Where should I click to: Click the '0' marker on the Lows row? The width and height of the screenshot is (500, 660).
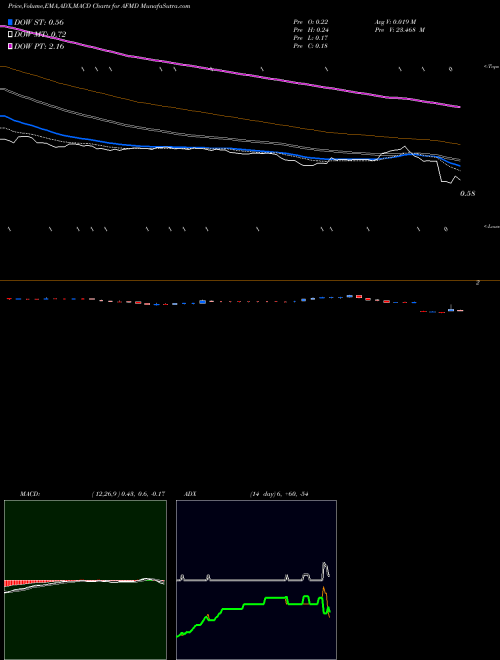[x=446, y=229]
